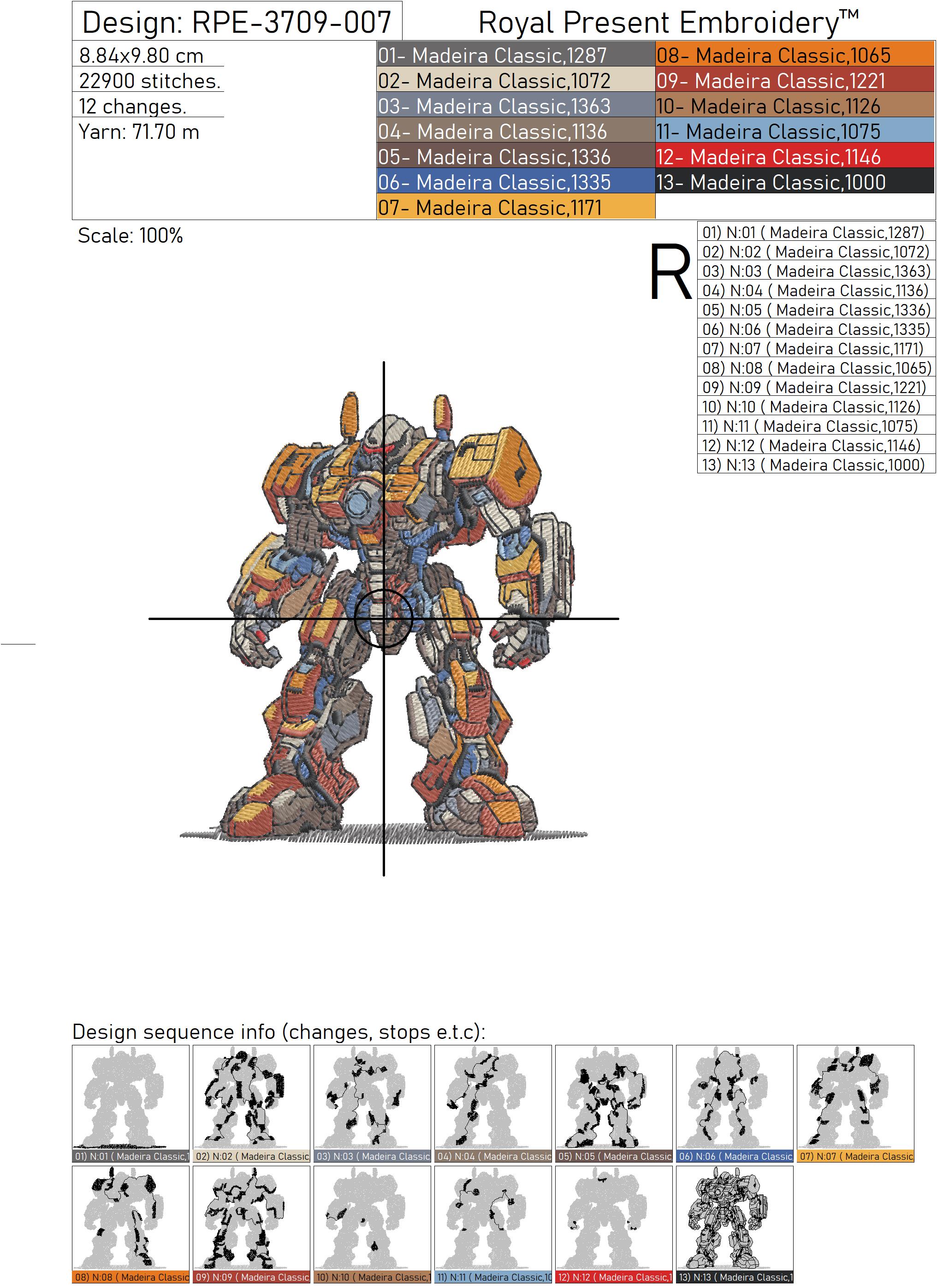Open outline thumbnail 13) N:13
The width and height of the screenshot is (937, 1288).
(735, 1224)
